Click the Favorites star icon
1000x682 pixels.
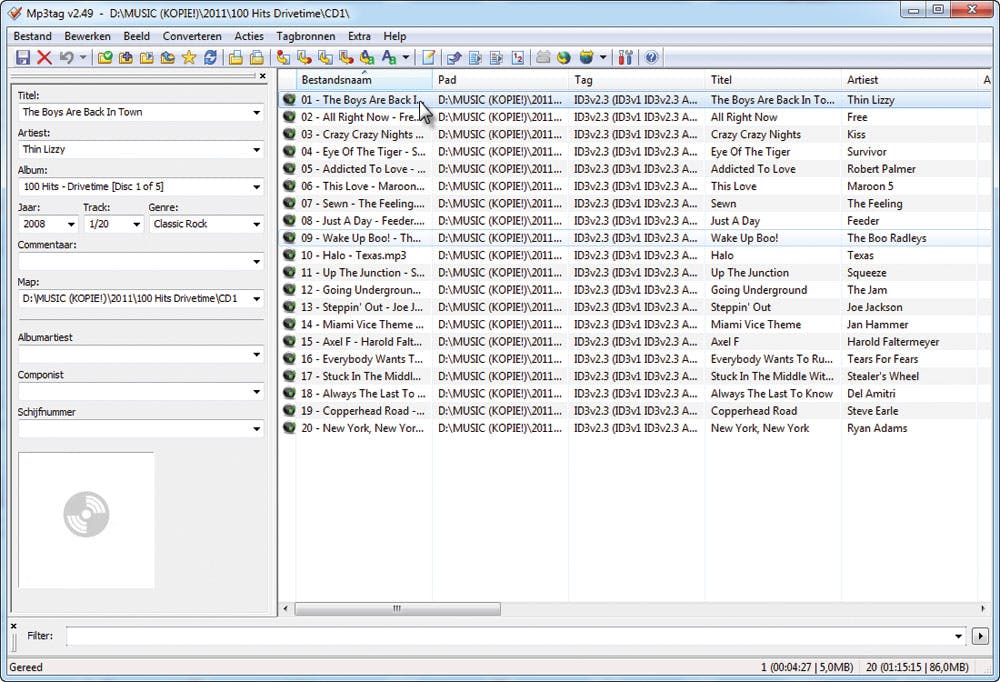[189, 57]
